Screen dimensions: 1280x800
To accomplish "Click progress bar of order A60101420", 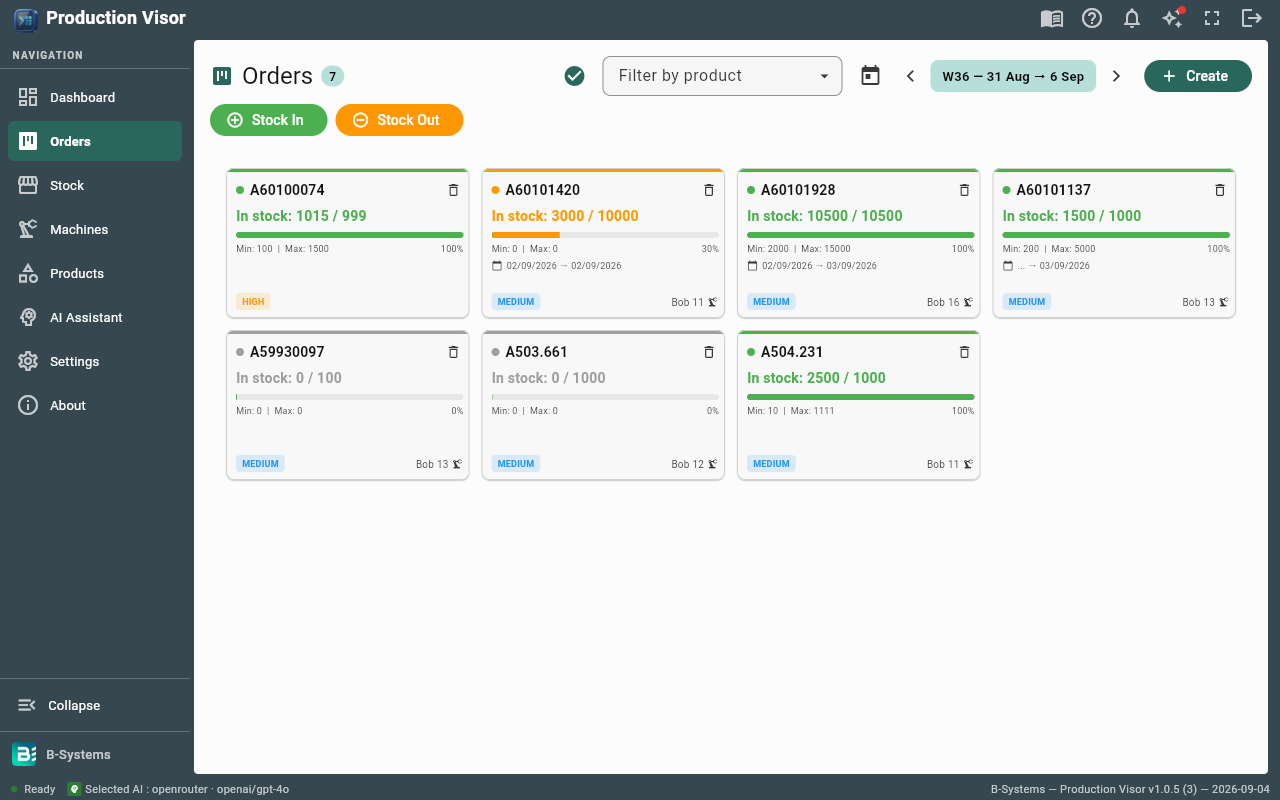I will [x=605, y=235].
